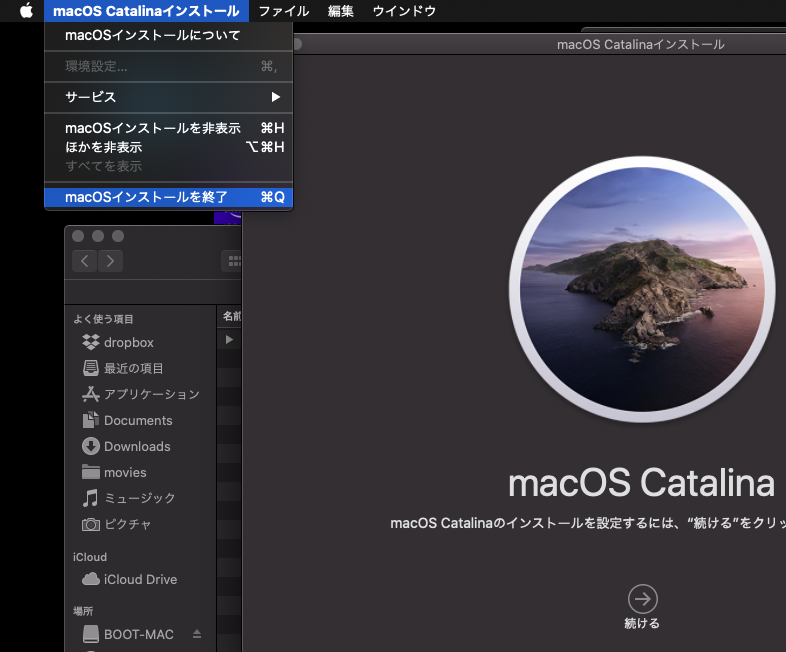Click the macOS Catalina island image
The height and width of the screenshot is (652, 786).
(x=642, y=289)
